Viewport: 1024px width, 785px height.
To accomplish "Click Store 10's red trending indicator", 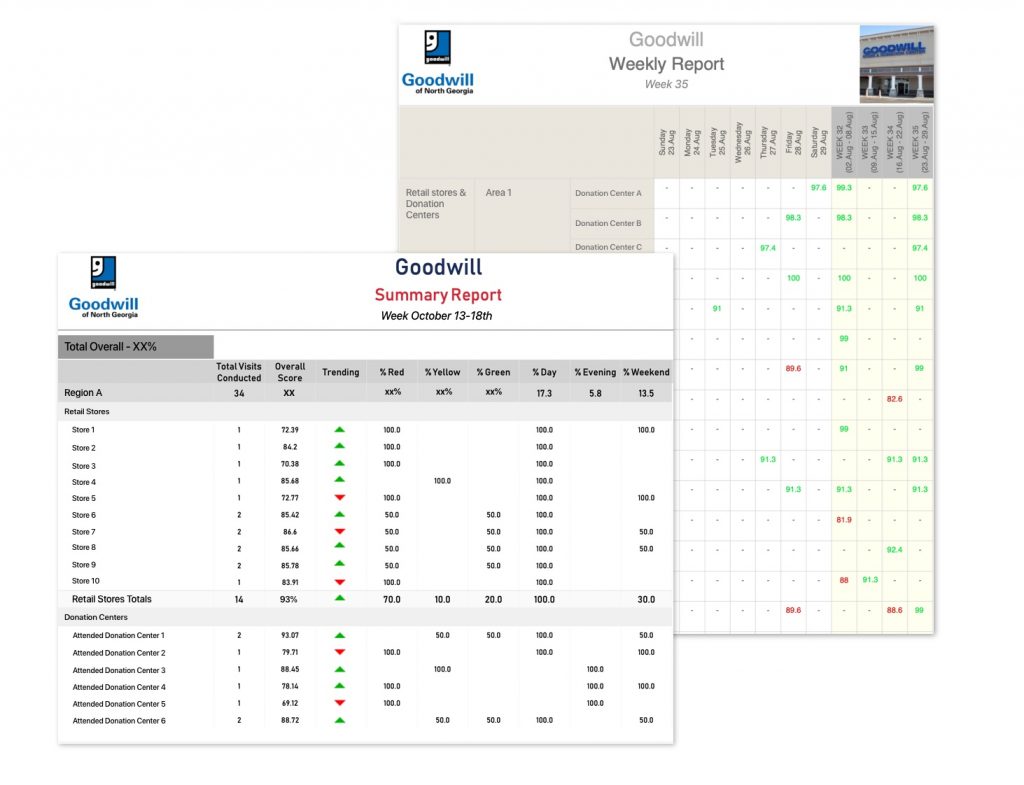I will (x=340, y=580).
